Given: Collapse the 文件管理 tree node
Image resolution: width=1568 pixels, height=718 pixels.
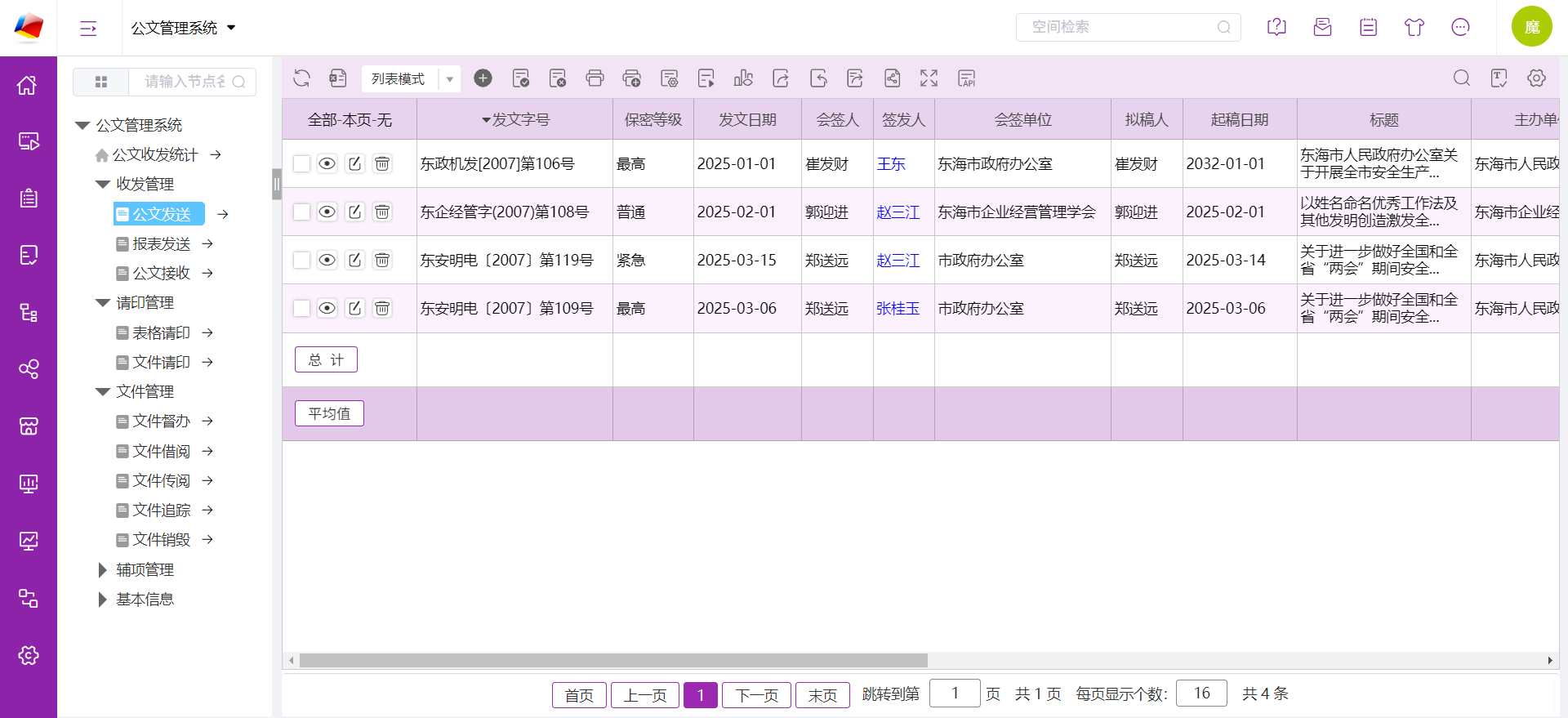Looking at the screenshot, I should click(x=103, y=391).
